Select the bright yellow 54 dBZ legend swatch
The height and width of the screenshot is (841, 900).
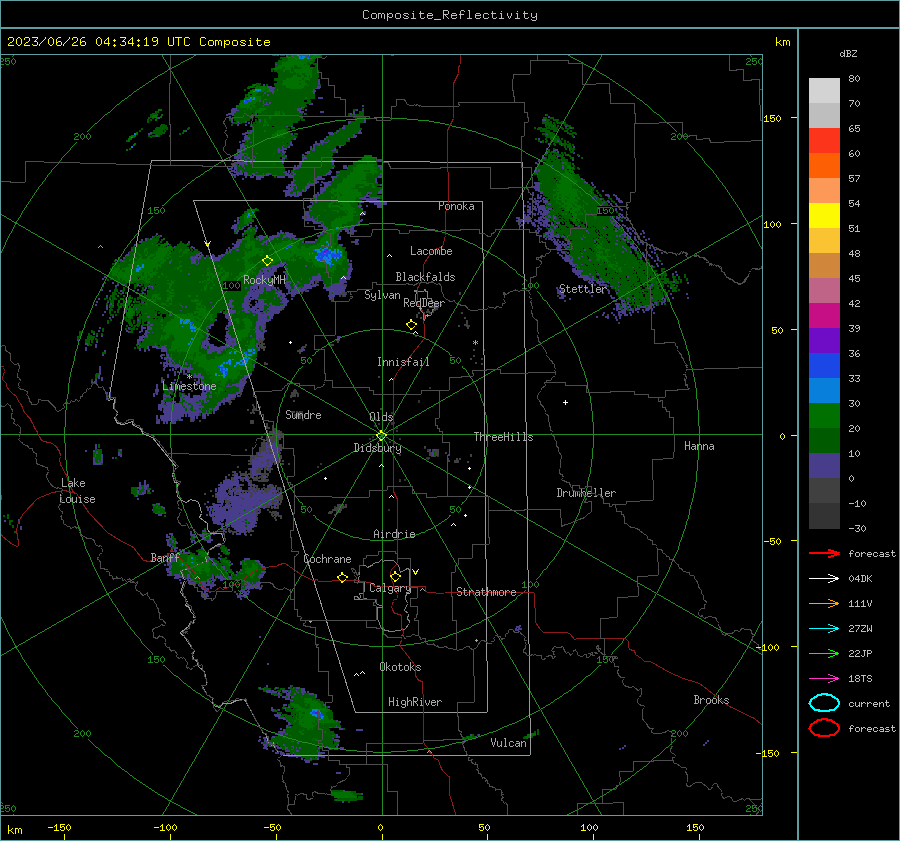[x=824, y=216]
